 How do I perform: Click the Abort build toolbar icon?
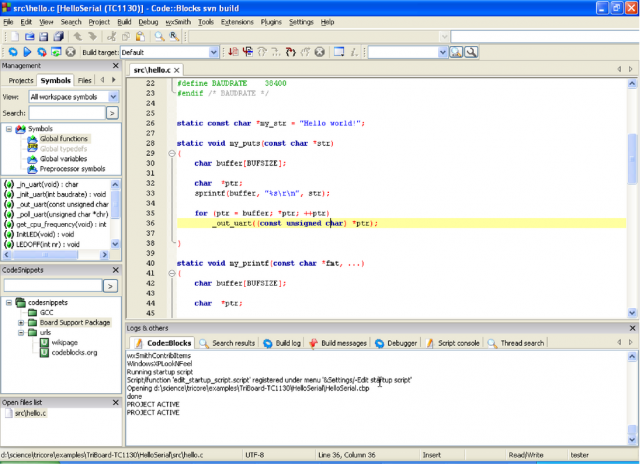pos(72,51)
